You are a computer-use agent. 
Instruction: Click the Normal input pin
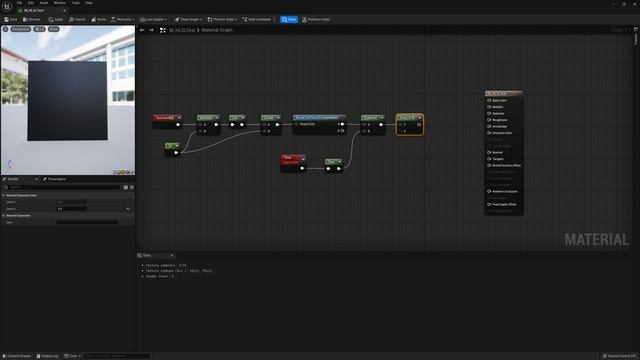point(489,153)
